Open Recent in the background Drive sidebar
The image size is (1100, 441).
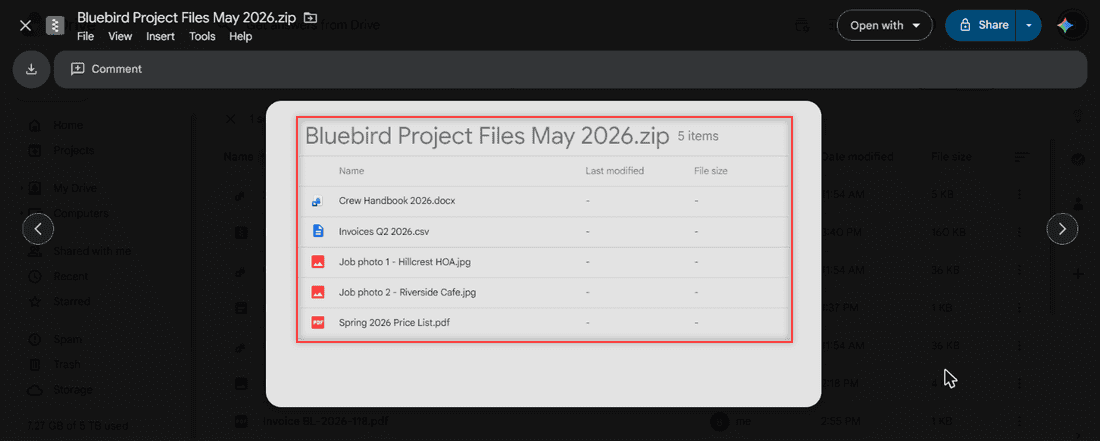[71, 276]
